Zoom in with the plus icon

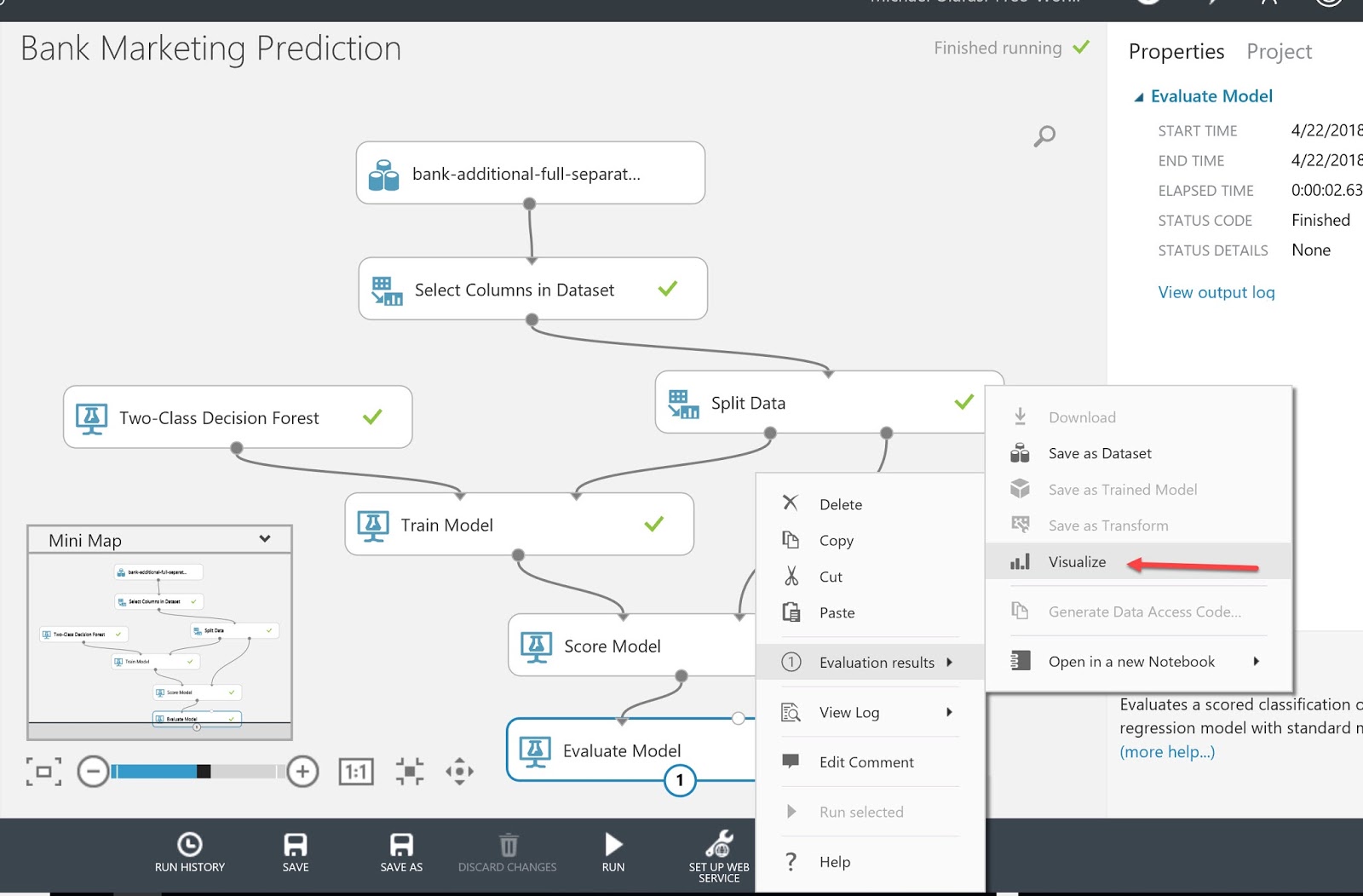click(302, 771)
